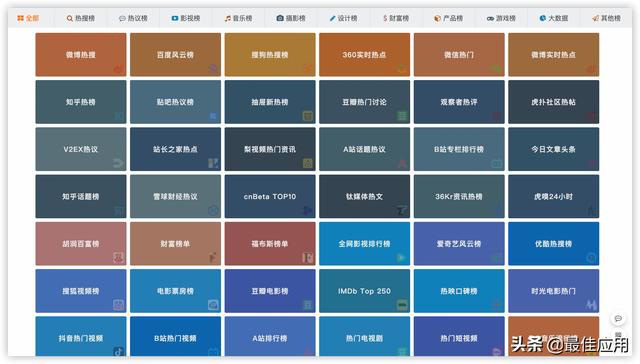Click the T icon on 钛媒体热文 card
Image resolution: width=640 pixels, height=364 pixels.
[x=402, y=211]
